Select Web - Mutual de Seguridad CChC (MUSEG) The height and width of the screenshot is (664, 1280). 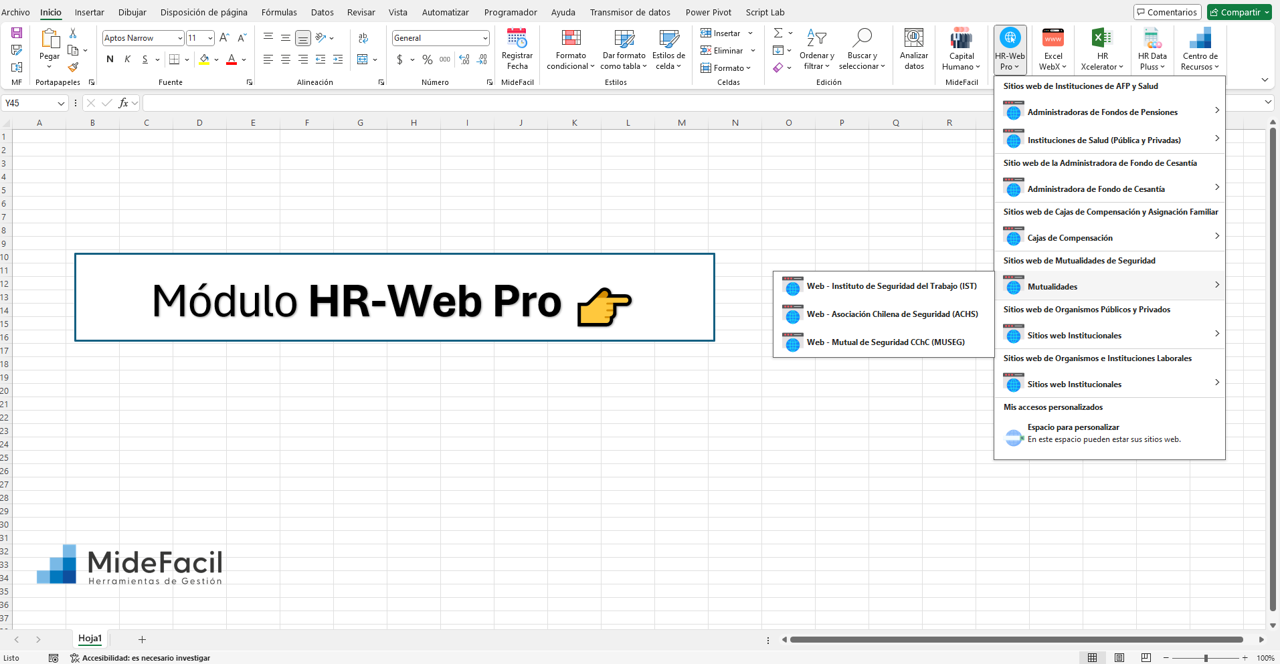tap(884, 343)
